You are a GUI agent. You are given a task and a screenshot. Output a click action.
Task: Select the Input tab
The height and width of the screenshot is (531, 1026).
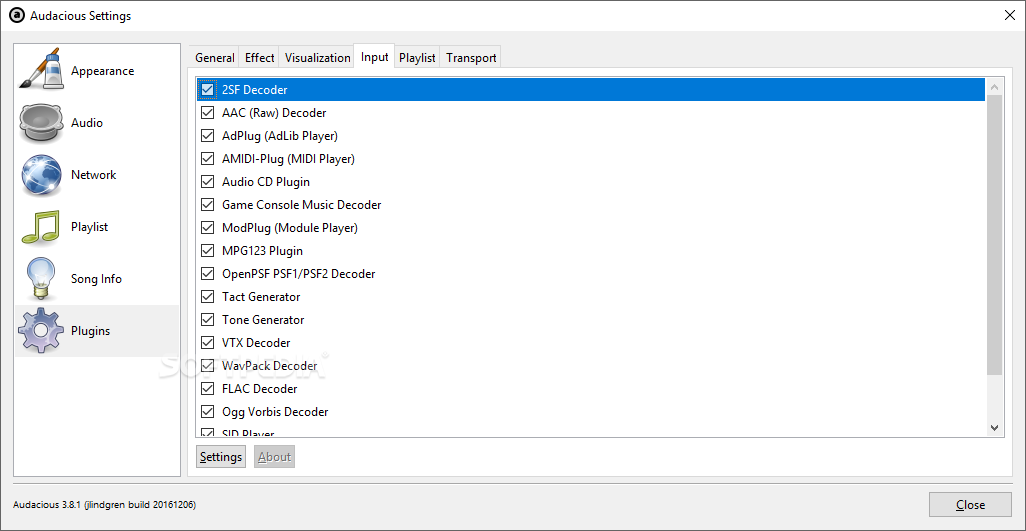tap(374, 57)
